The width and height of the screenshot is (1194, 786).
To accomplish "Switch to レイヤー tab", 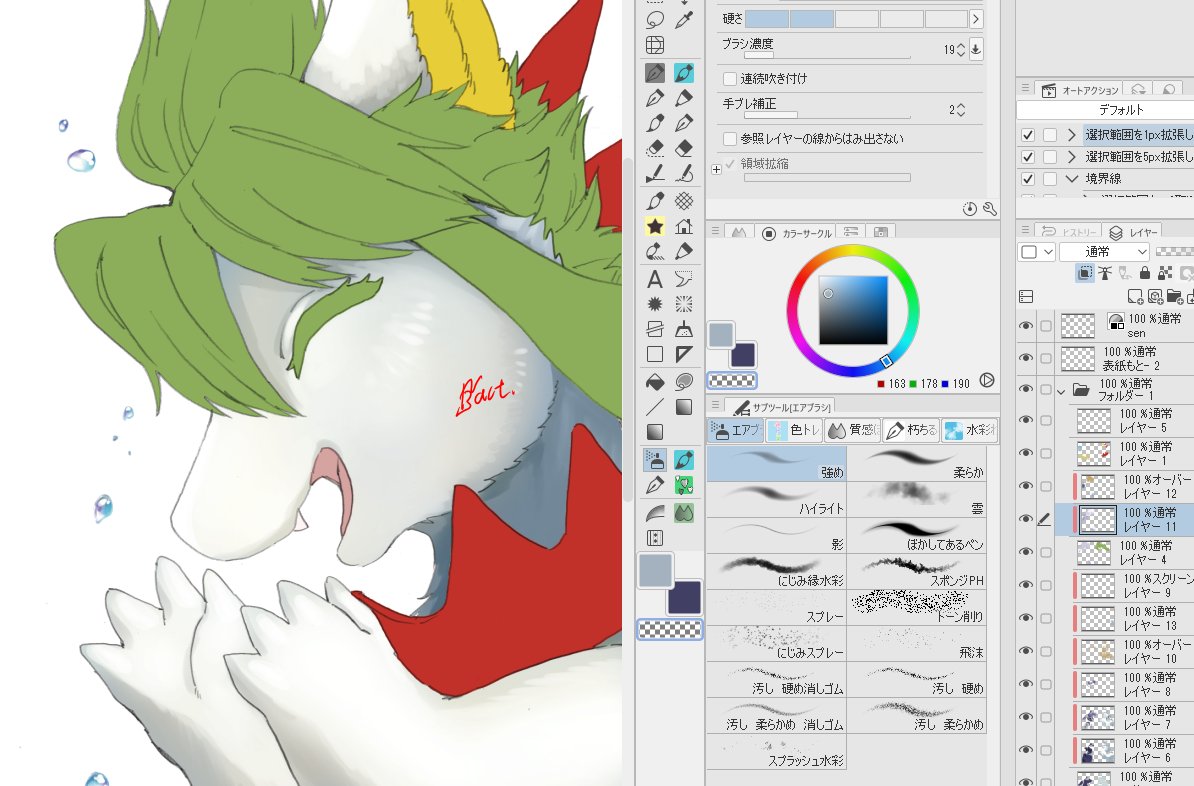I will click(x=1134, y=232).
